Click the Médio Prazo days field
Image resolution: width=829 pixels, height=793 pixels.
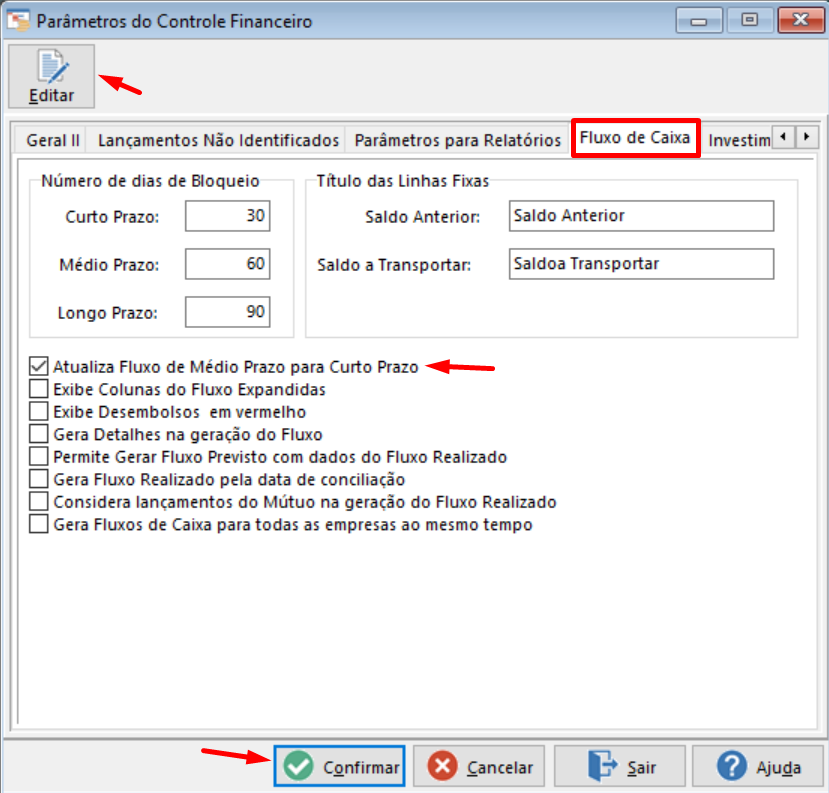[227, 264]
